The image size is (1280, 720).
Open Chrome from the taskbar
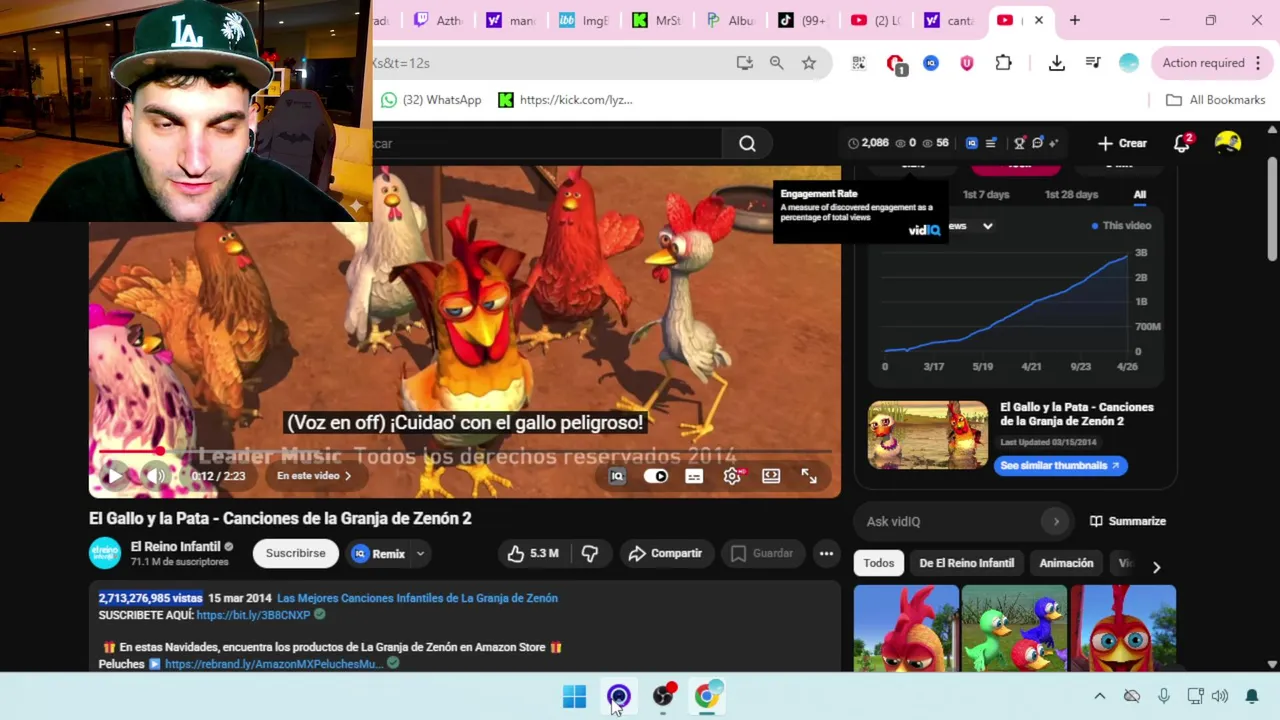click(x=707, y=696)
